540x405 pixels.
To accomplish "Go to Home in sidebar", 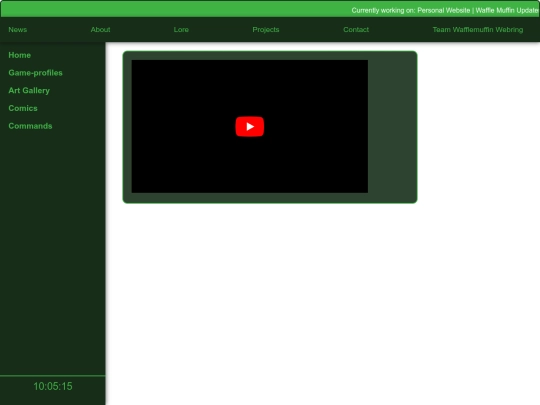I will coord(20,55).
